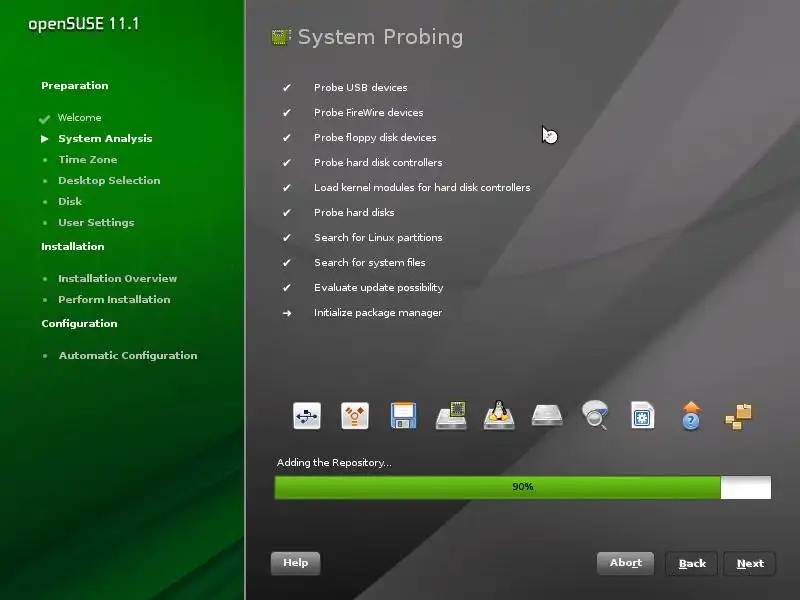Image resolution: width=800 pixels, height=600 pixels.
Task: Click the Installation section heading
Action: (72, 246)
